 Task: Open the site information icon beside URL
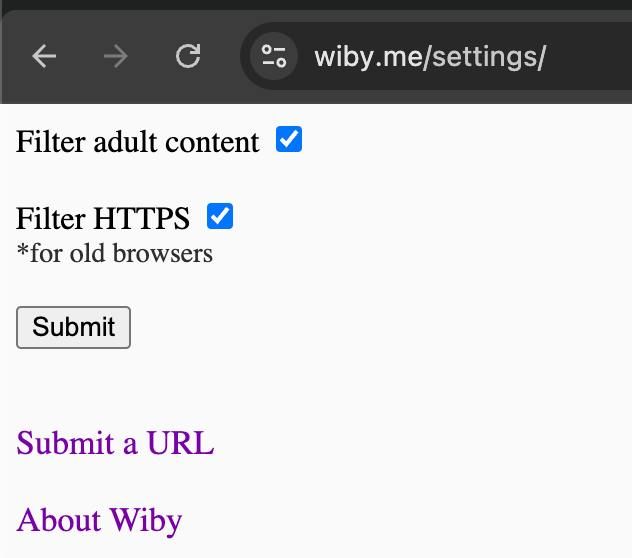(x=274, y=56)
